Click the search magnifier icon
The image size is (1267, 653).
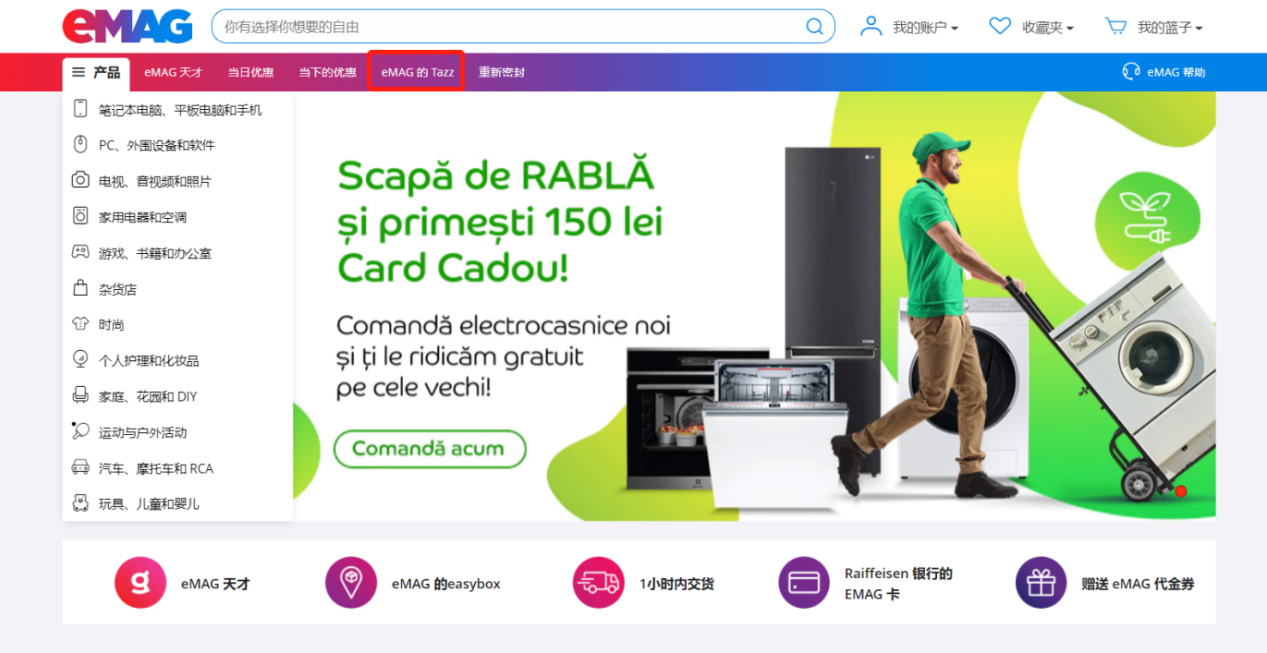815,27
